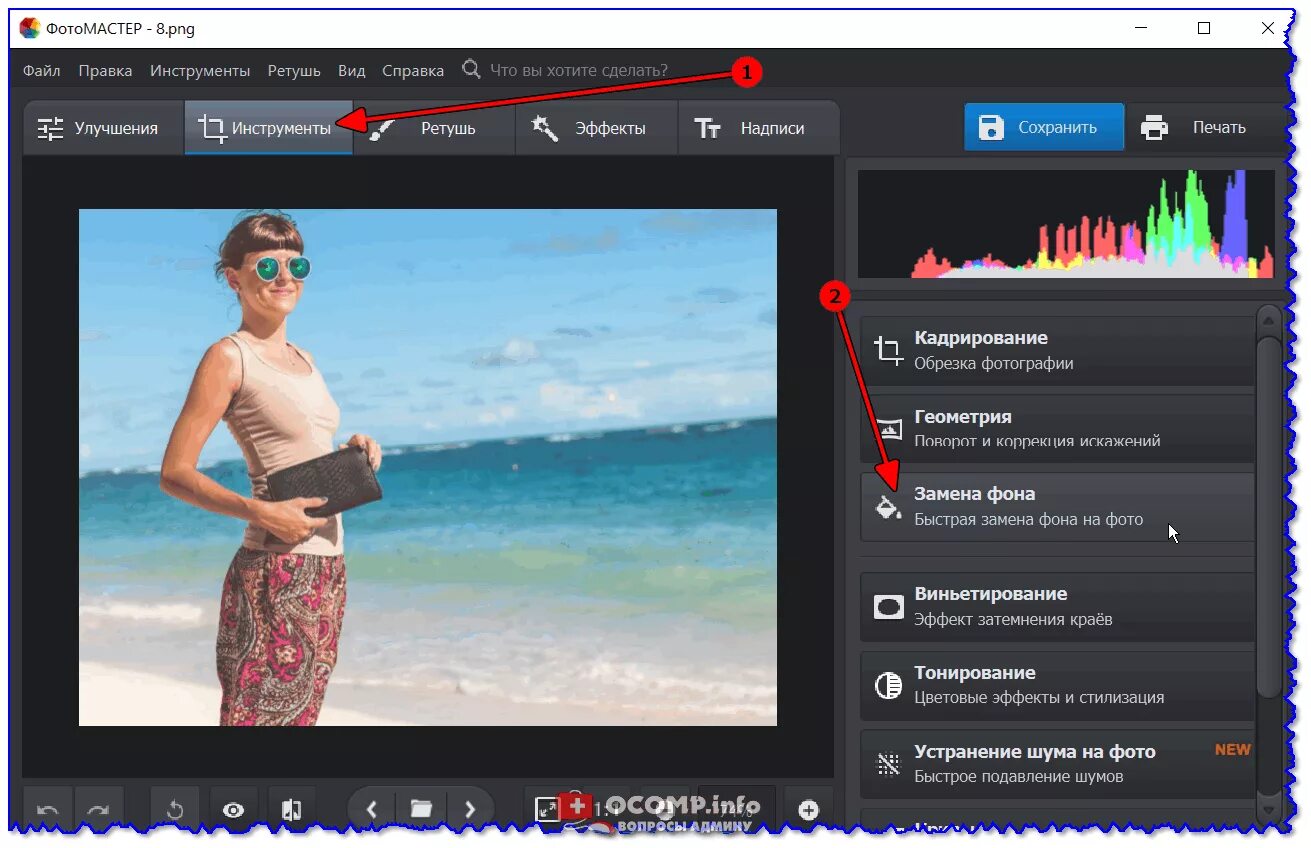Open the Файл menu
This screenshot has width=1311, height=848.
coord(42,71)
